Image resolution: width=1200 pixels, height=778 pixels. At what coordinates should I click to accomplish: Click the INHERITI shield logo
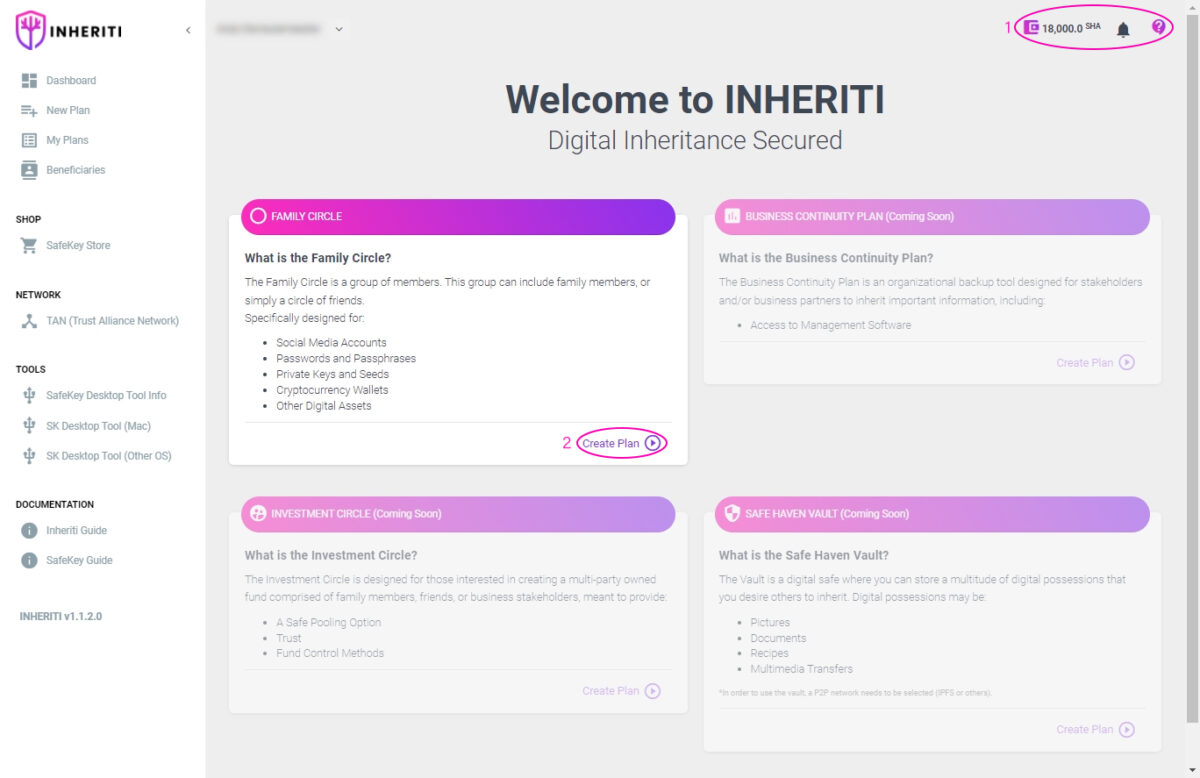pyautogui.click(x=29, y=30)
